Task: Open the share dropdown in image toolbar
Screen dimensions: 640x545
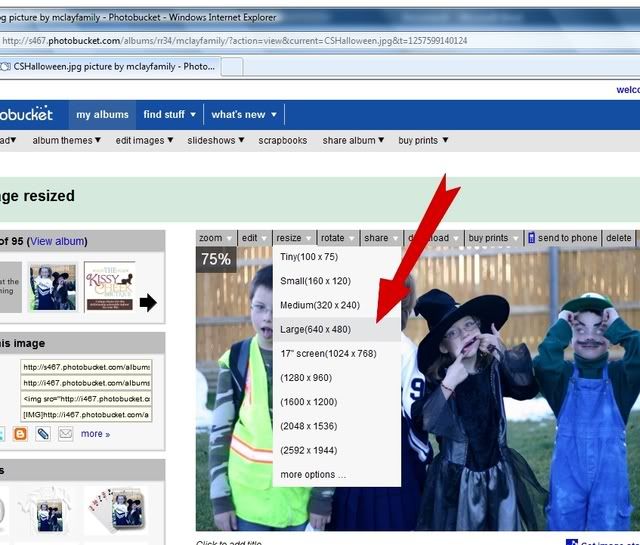Action: 381,238
